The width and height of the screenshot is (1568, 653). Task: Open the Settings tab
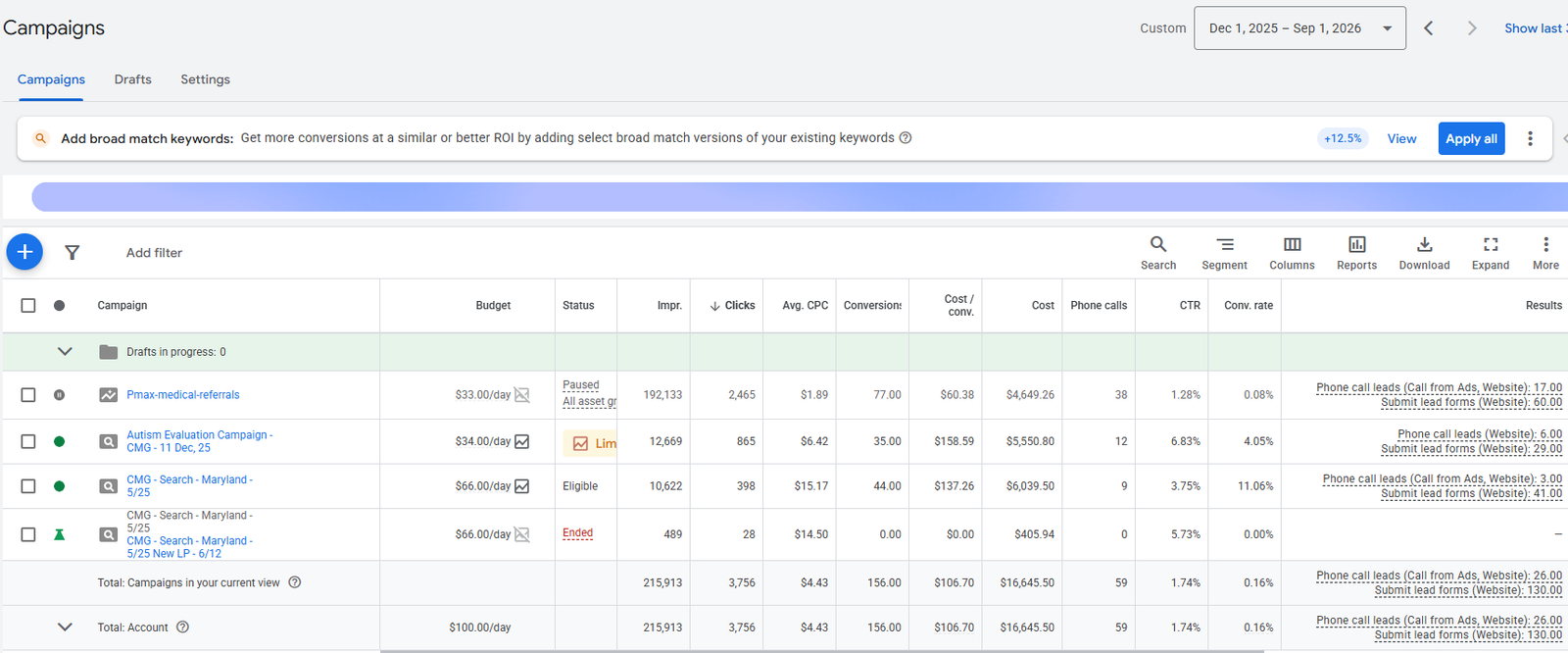click(x=205, y=79)
